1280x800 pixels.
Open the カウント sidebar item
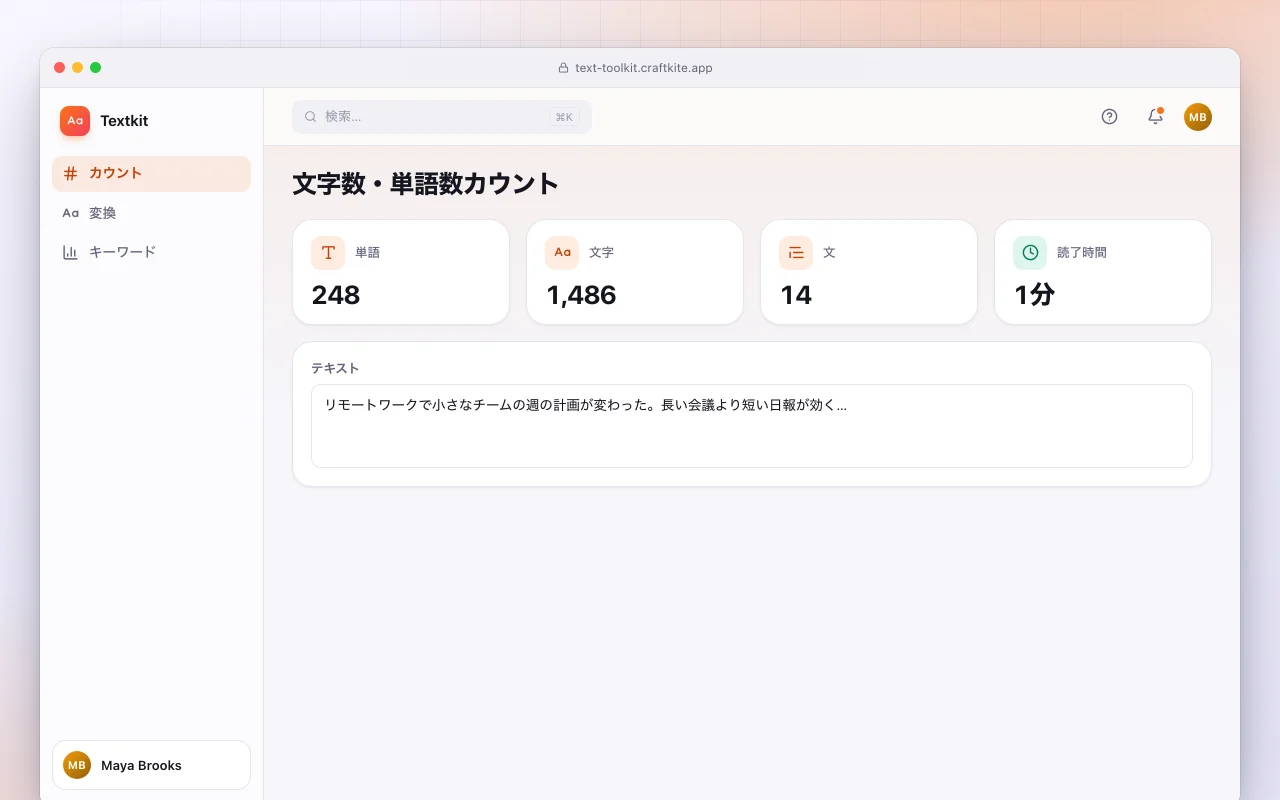151,173
